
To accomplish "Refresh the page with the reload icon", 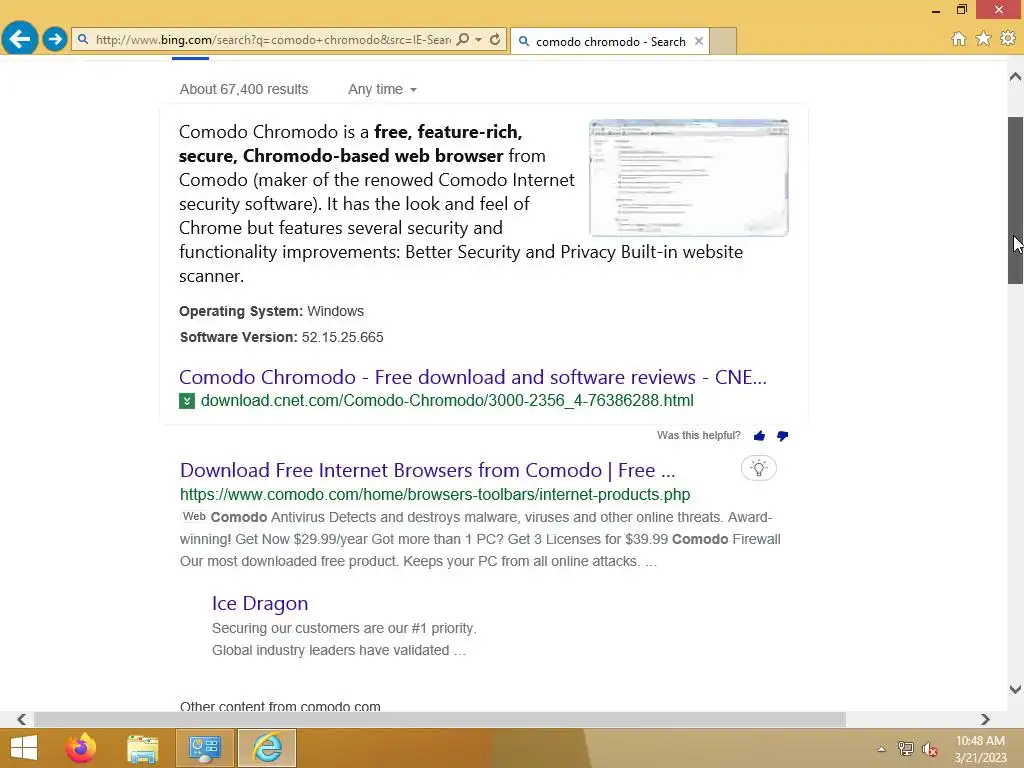I will pos(495,39).
